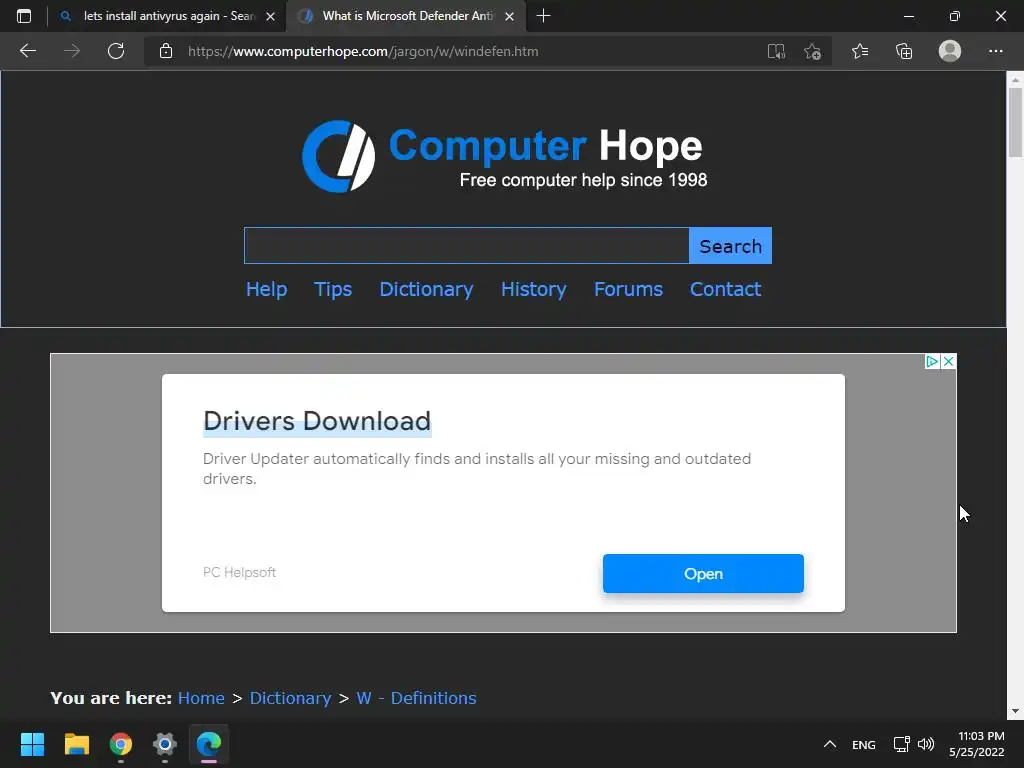
Task: Click the 'Drivers Download' ad headline
Action: (317, 421)
